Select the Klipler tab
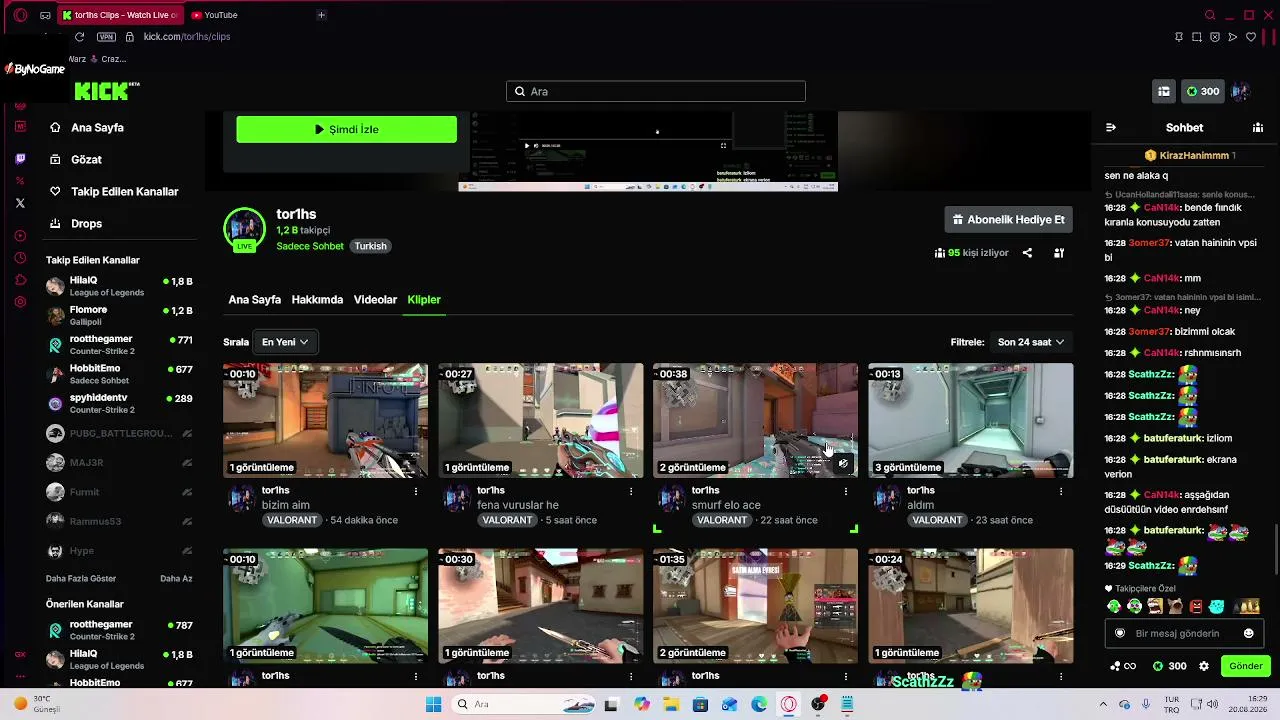1280x720 pixels. [x=424, y=300]
